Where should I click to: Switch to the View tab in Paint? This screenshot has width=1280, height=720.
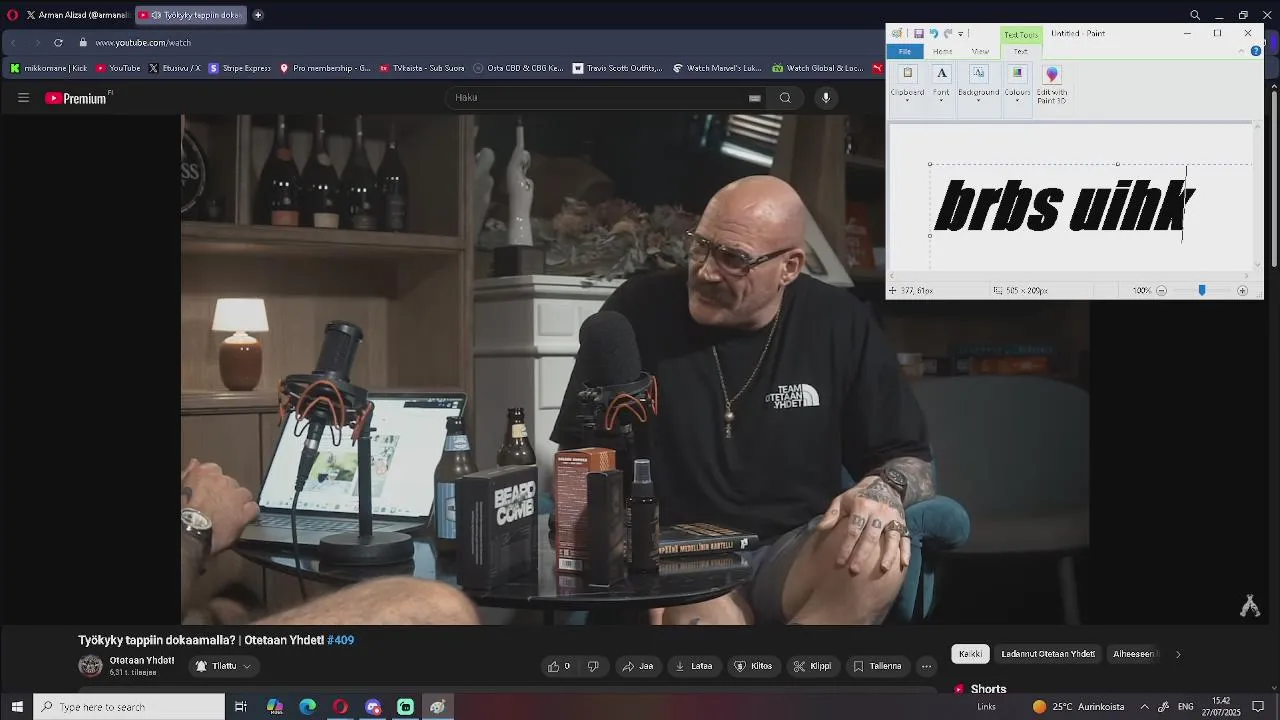click(980, 51)
